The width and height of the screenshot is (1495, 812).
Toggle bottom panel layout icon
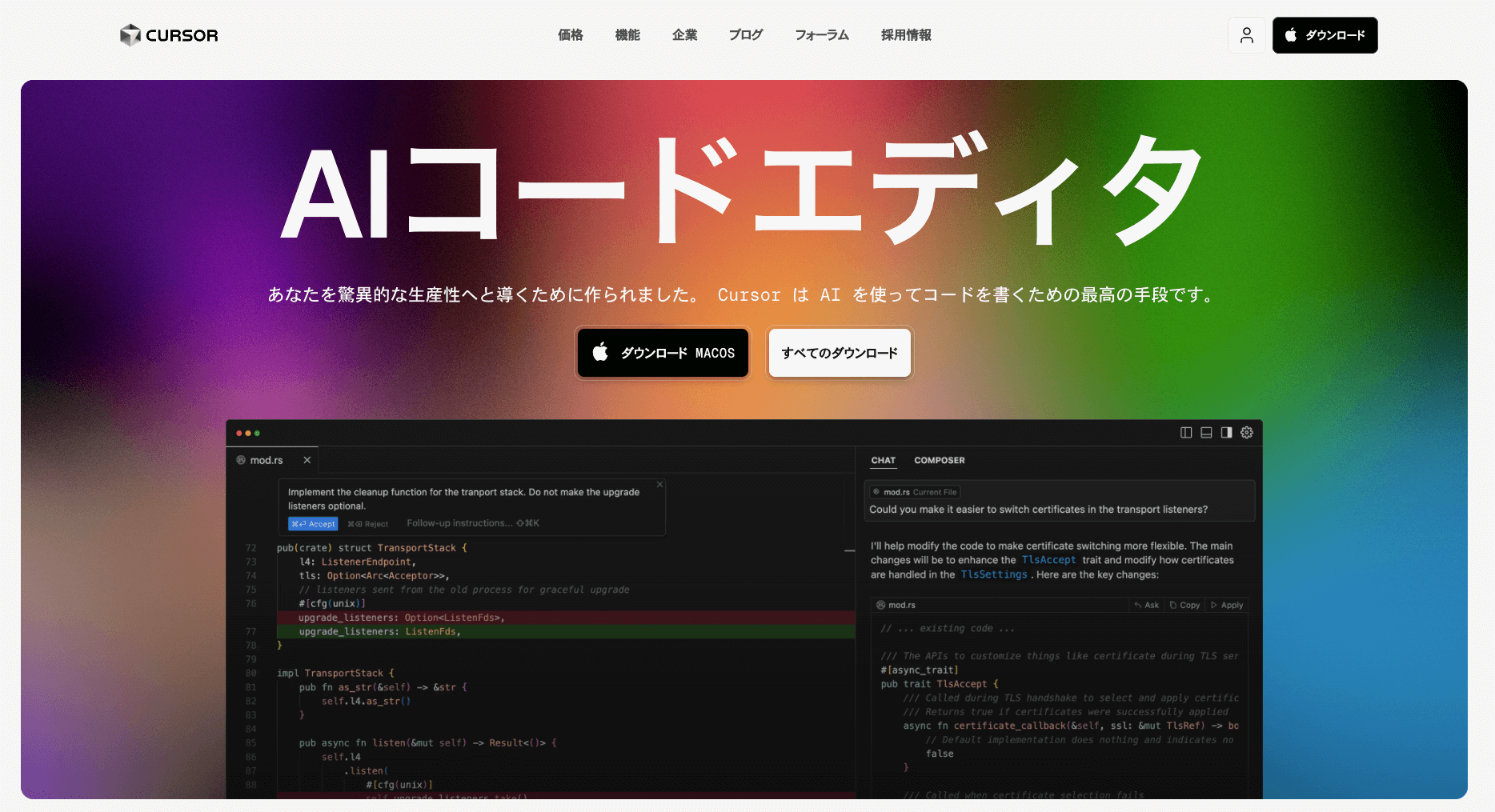tap(1206, 433)
